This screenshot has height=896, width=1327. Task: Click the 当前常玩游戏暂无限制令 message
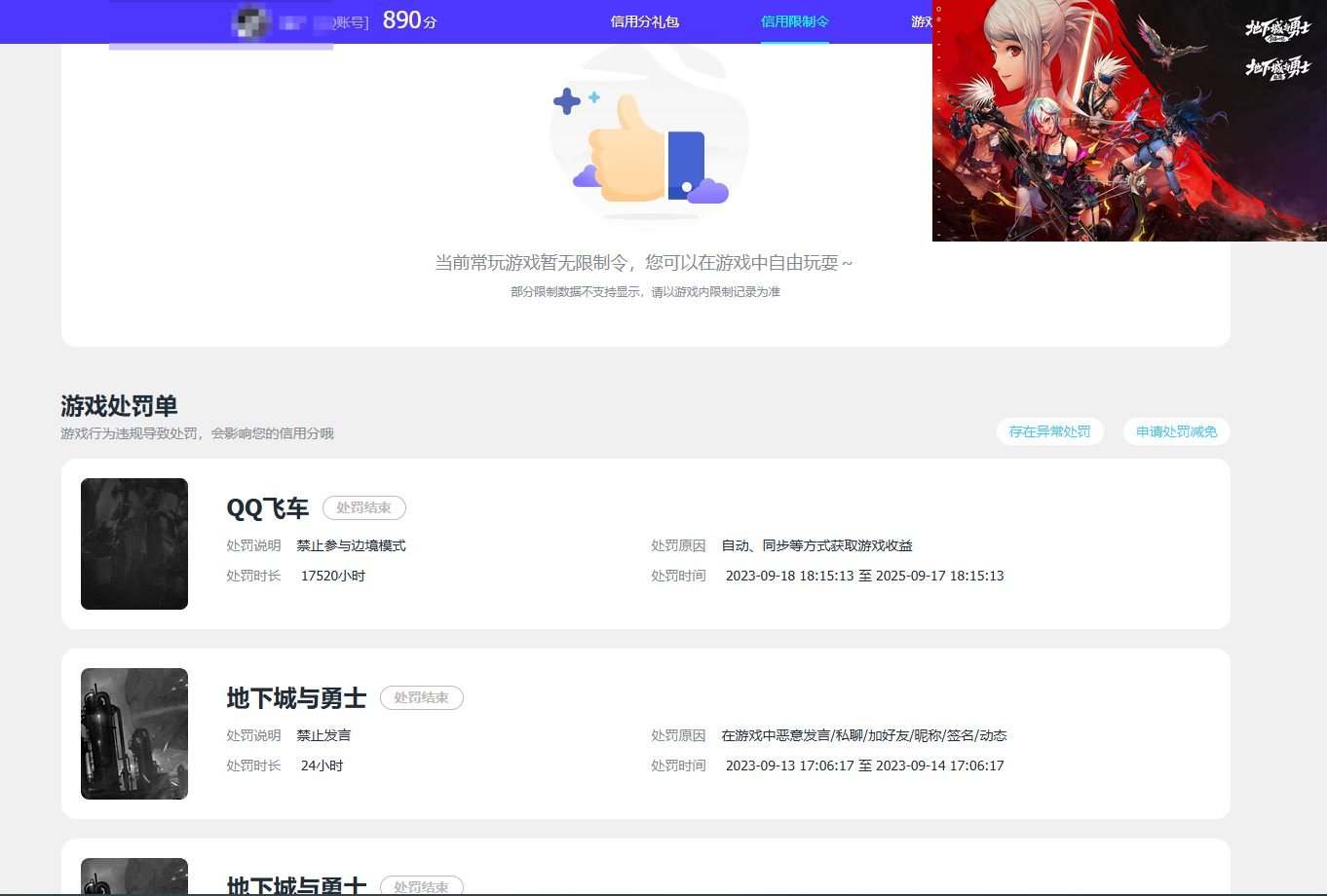644,263
